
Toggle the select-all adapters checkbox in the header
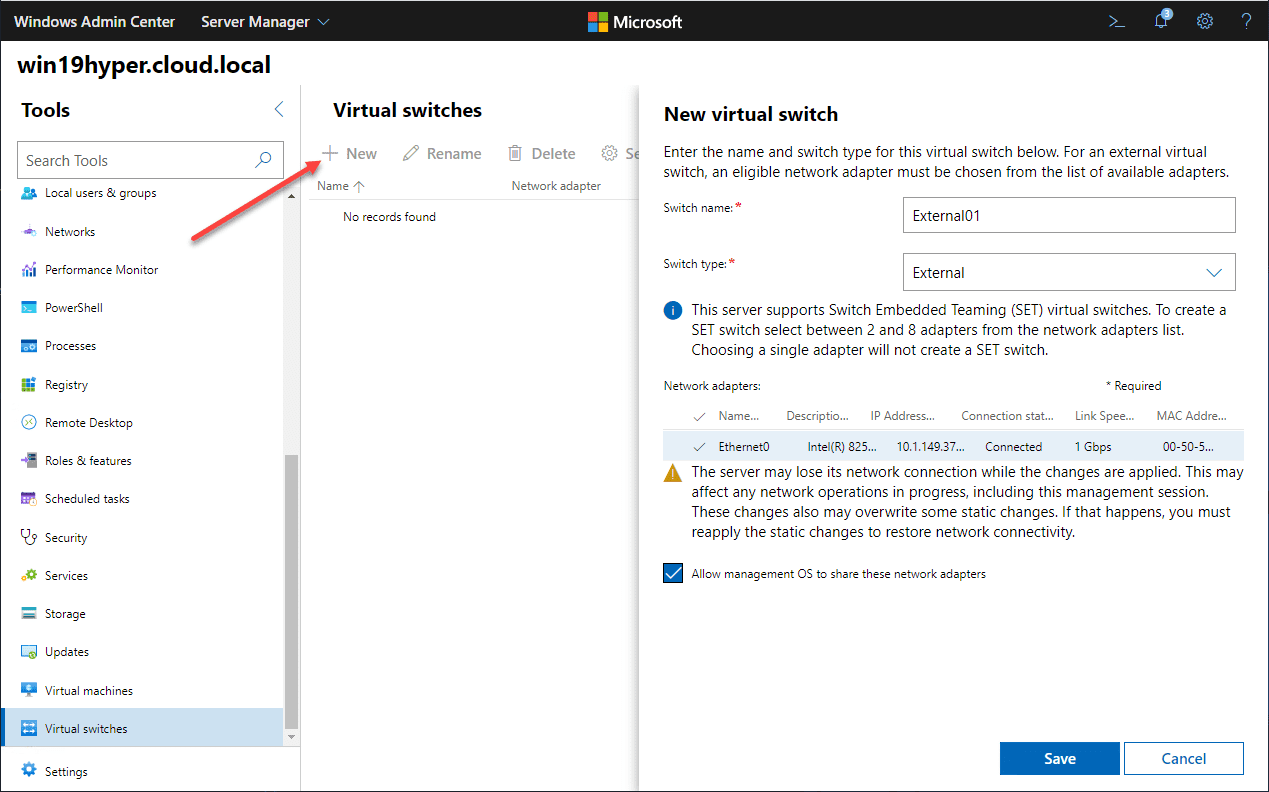pos(699,415)
